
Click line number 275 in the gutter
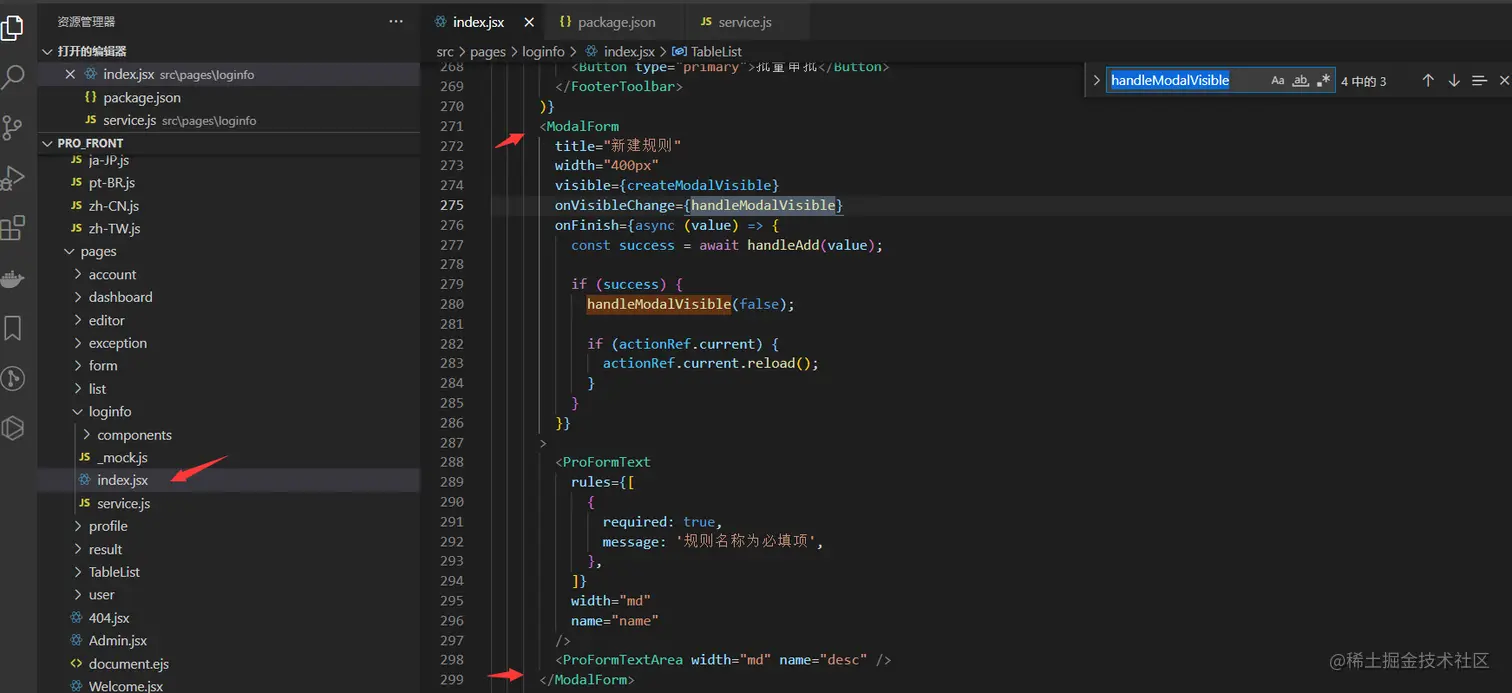(452, 205)
